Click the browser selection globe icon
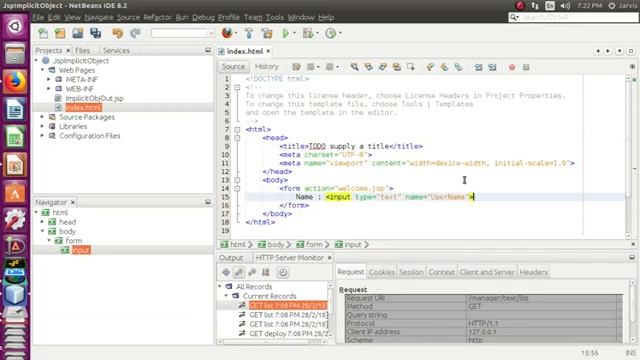 tap(227, 33)
